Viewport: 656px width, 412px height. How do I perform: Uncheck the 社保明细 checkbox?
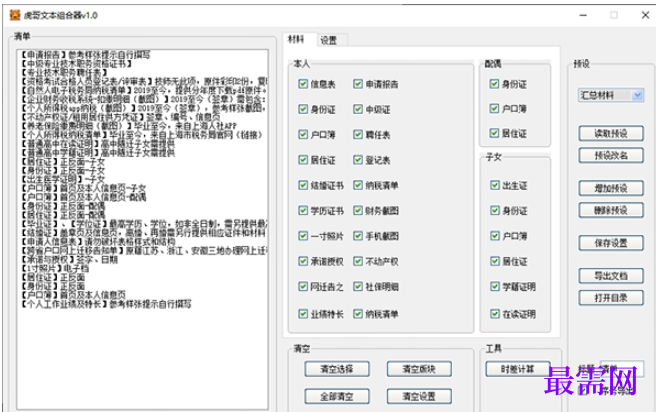click(x=358, y=287)
